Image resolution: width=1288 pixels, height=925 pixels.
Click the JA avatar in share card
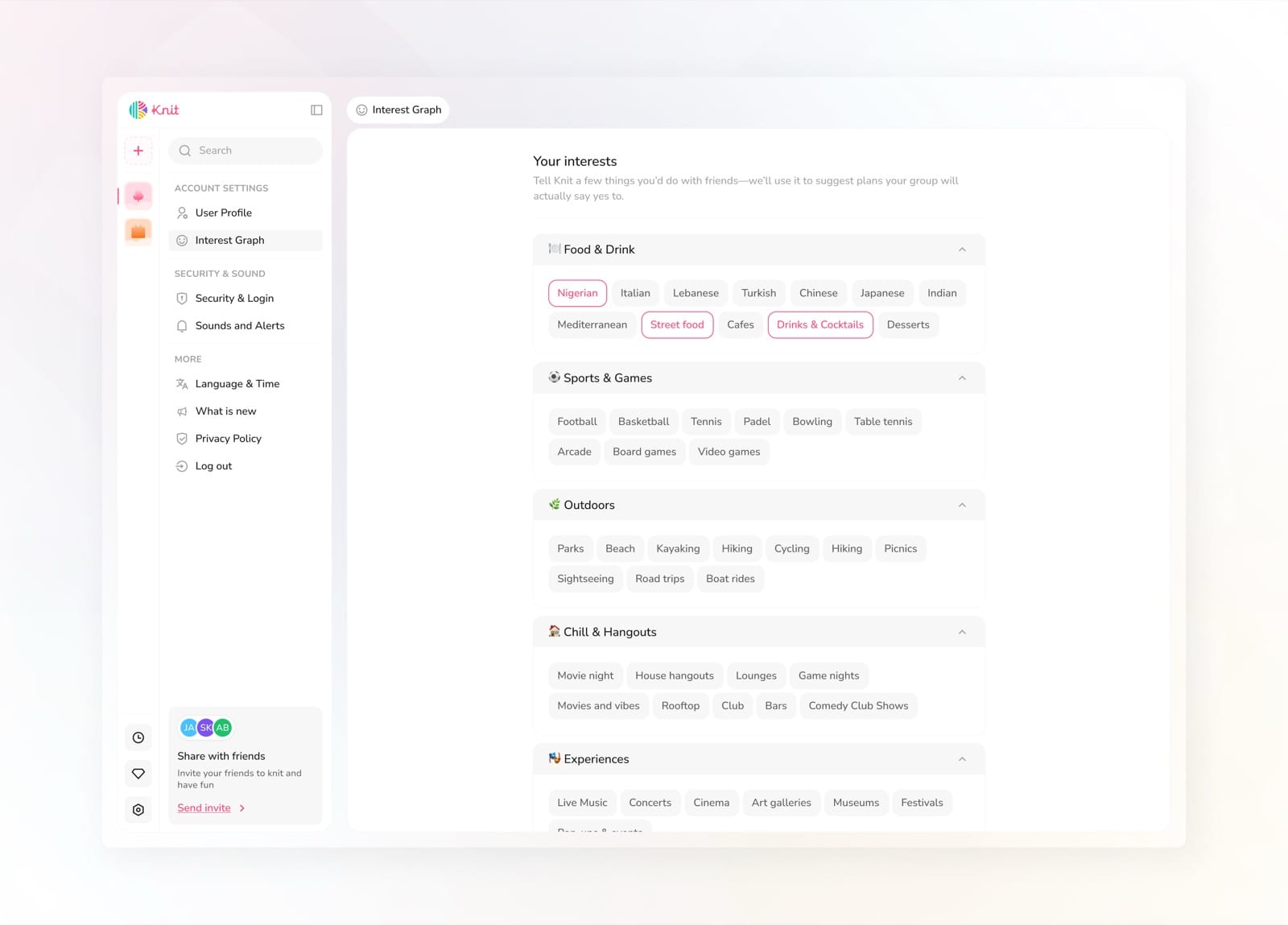(189, 728)
